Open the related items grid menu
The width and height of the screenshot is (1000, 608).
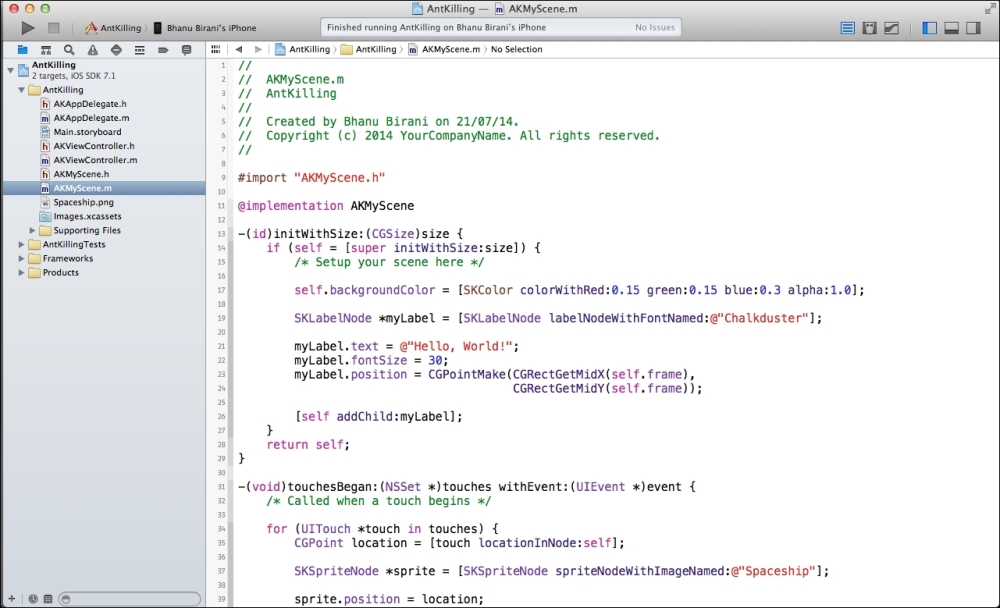click(216, 49)
